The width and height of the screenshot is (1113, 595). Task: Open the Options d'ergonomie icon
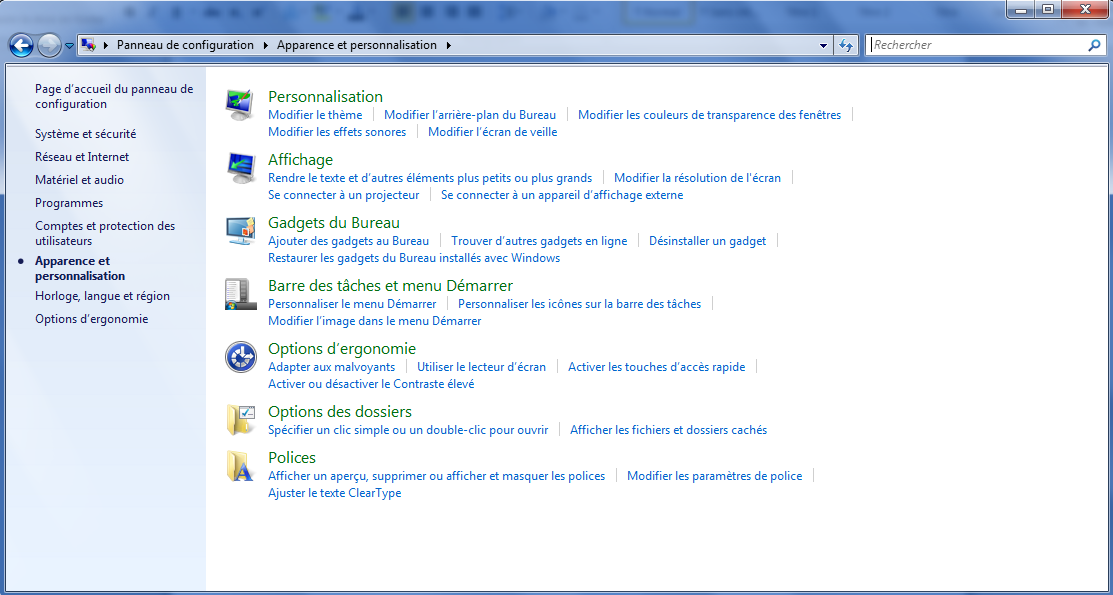click(x=240, y=356)
